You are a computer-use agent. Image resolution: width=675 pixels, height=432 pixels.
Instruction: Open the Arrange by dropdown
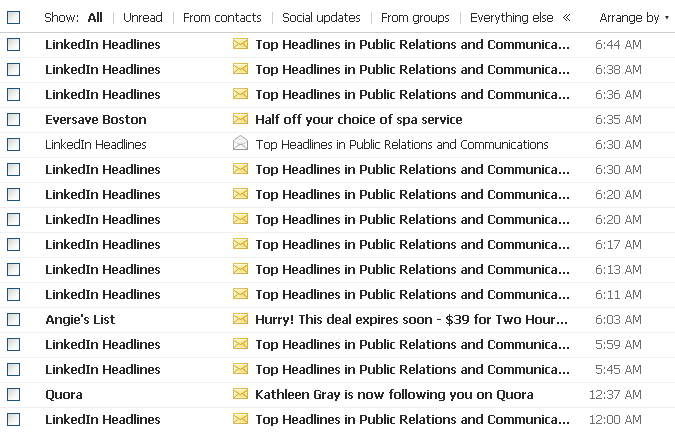[634, 18]
